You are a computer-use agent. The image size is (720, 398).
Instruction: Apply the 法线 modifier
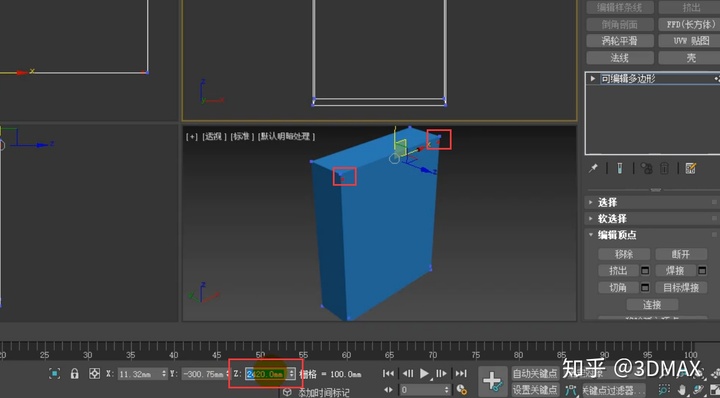coord(620,58)
